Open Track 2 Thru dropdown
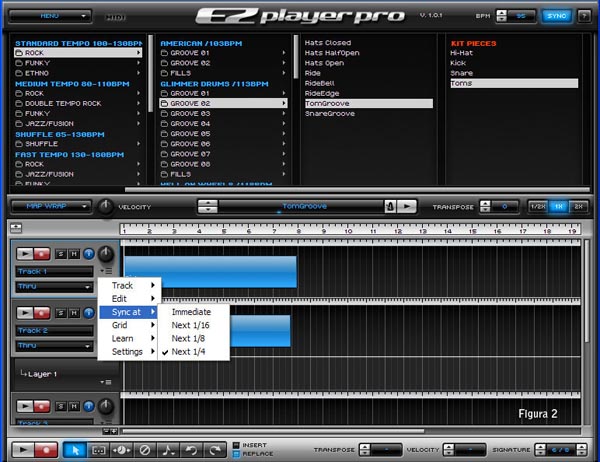The image size is (600, 462). click(x=54, y=346)
